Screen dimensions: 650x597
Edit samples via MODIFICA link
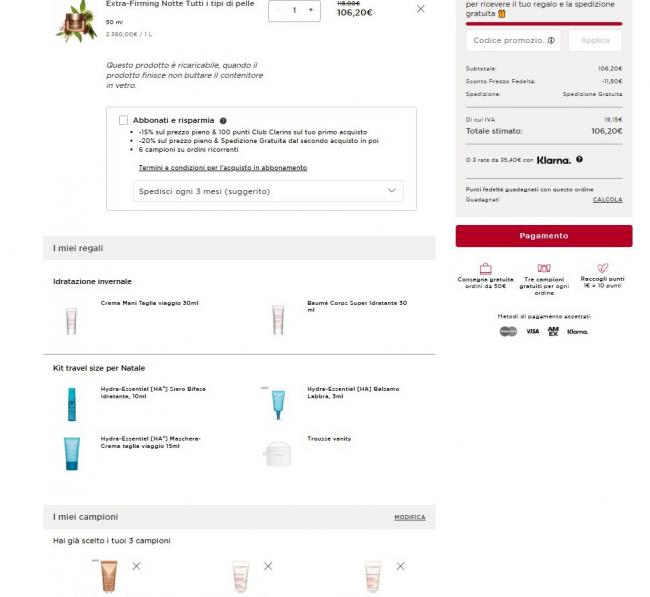410,517
